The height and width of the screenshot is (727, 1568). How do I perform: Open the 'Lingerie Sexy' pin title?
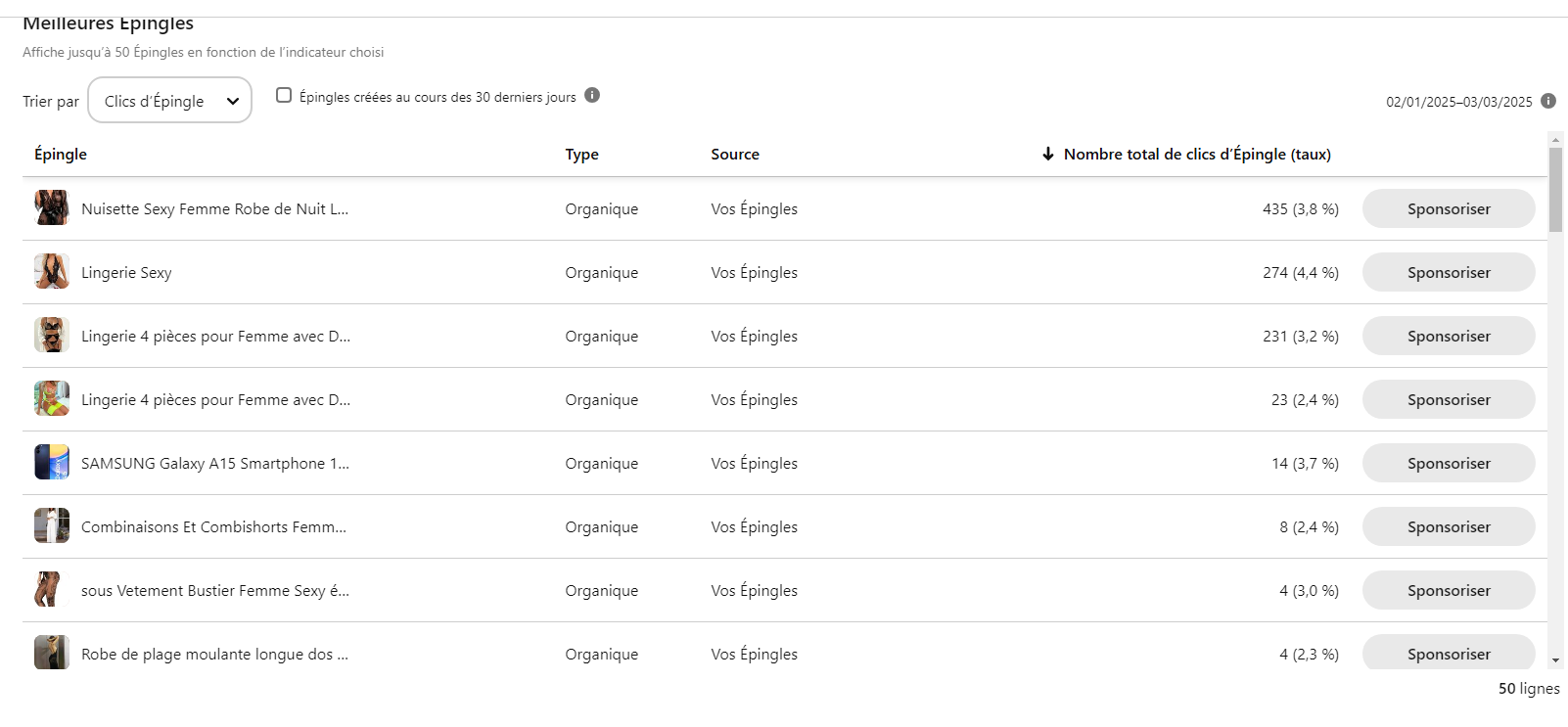pyautogui.click(x=126, y=272)
